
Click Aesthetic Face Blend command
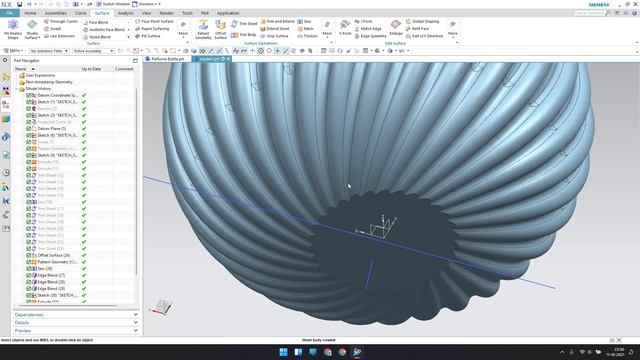click(x=104, y=30)
